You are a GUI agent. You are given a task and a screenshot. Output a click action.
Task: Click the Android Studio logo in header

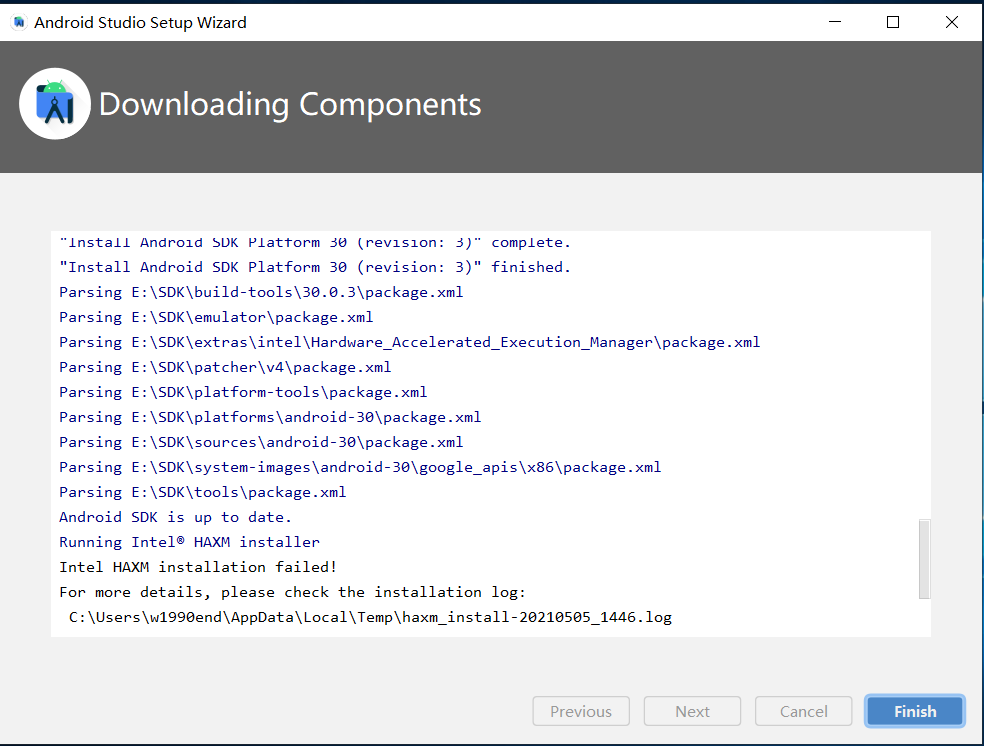[55, 104]
